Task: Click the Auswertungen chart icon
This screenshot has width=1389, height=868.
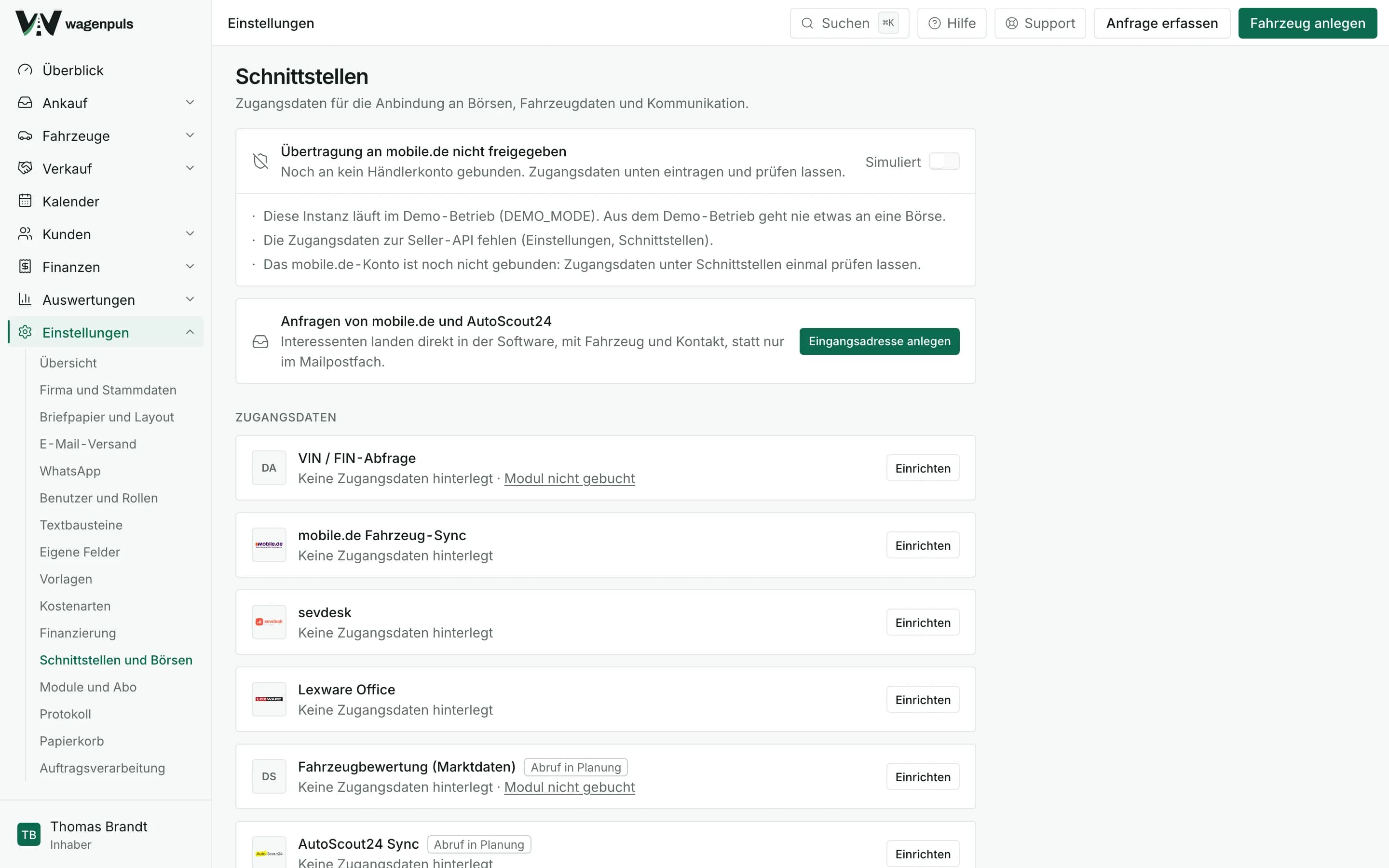Action: pyautogui.click(x=25, y=299)
